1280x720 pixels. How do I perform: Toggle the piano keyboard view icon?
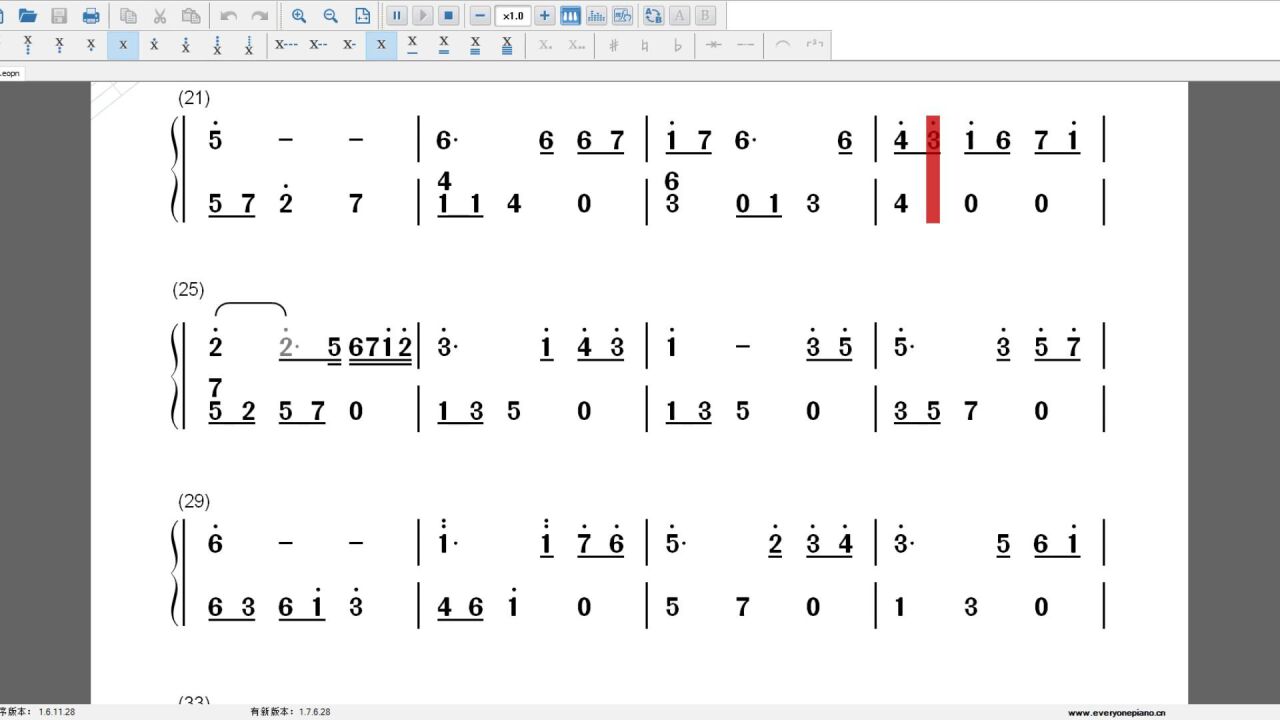coord(570,15)
